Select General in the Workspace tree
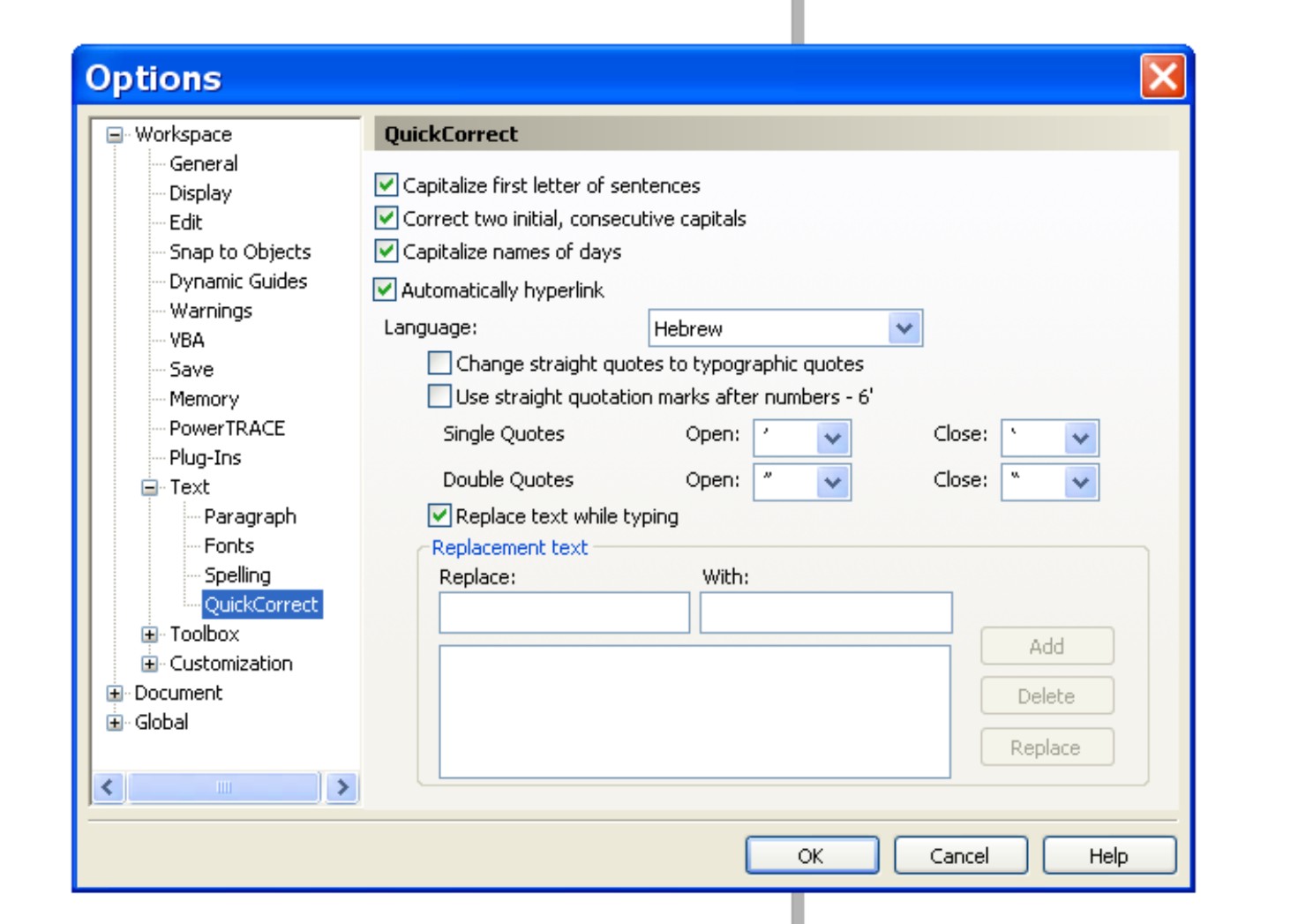1313x924 pixels. click(x=204, y=163)
